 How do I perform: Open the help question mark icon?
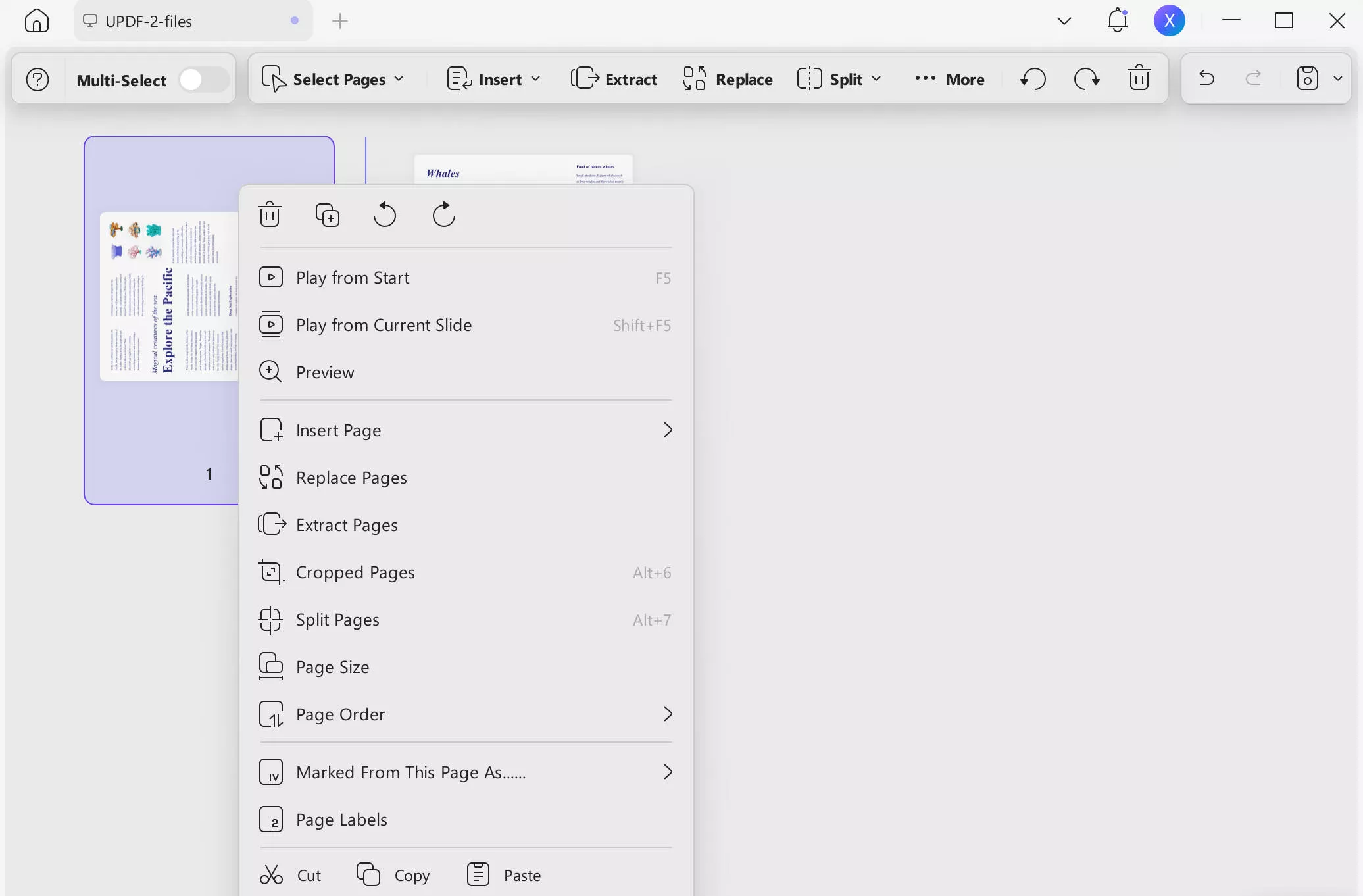37,79
